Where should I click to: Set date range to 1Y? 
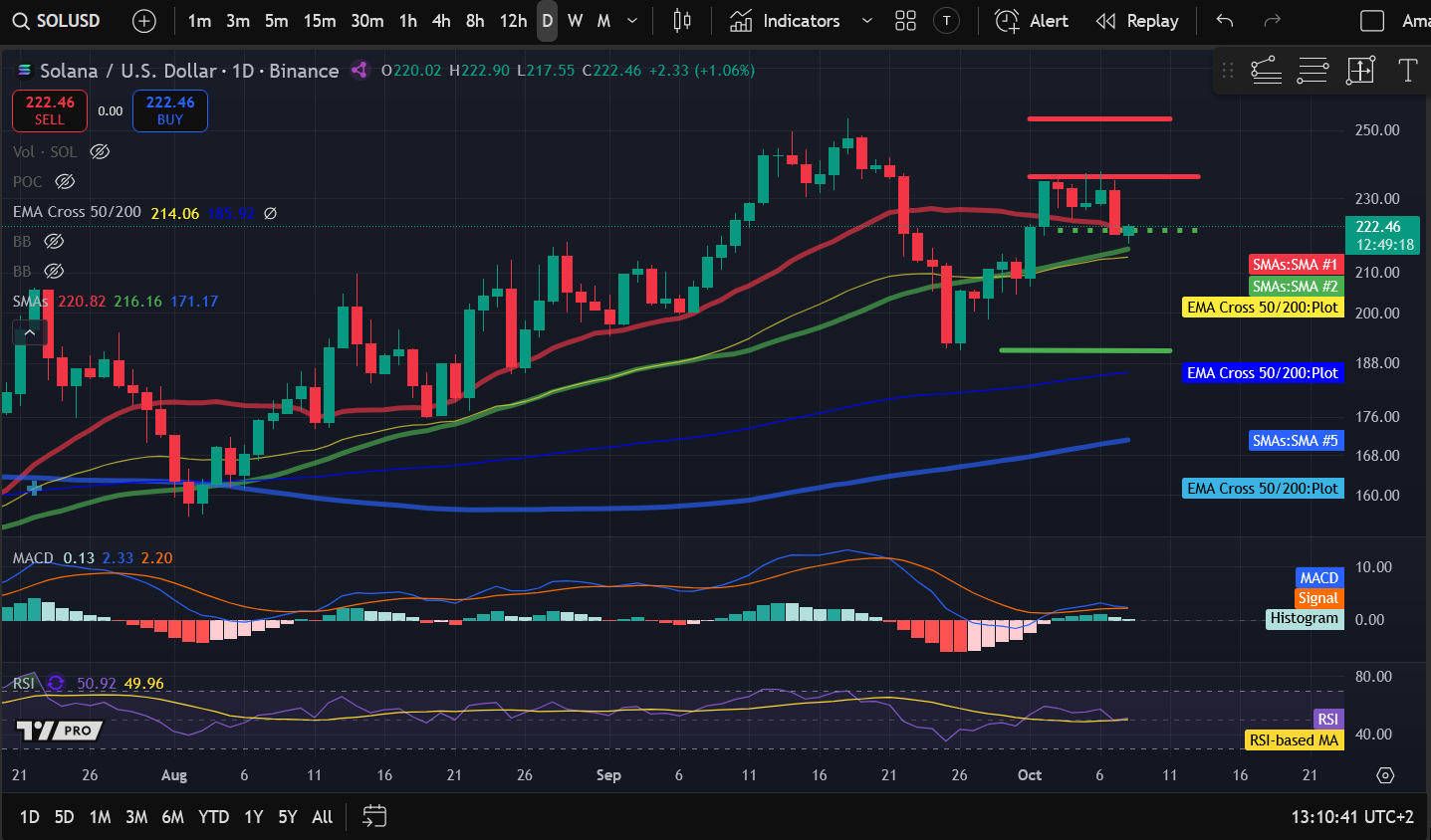pos(254,817)
